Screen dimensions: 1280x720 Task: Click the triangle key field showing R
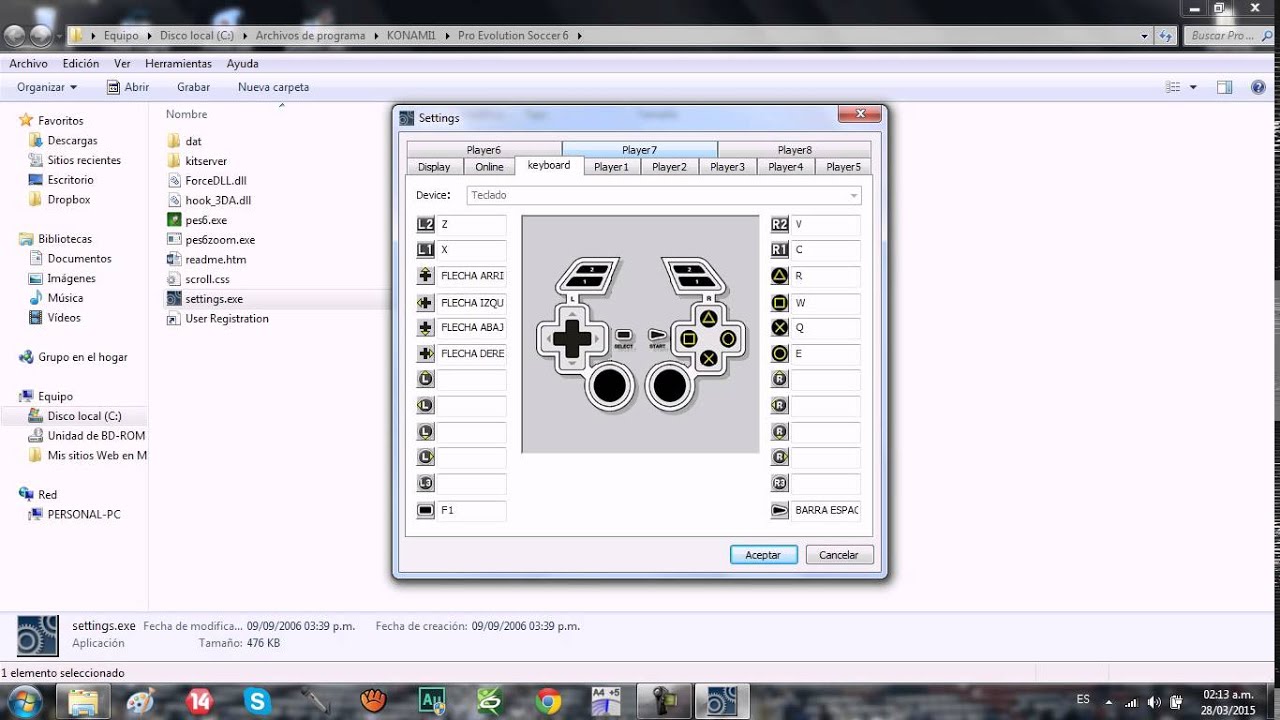(826, 276)
